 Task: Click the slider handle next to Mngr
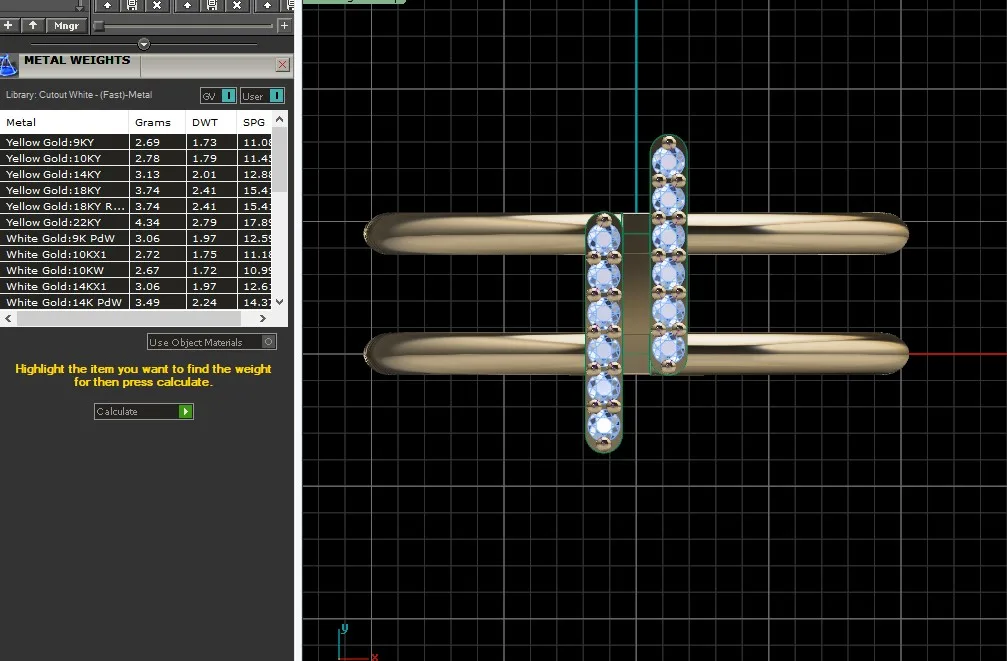pos(99,26)
